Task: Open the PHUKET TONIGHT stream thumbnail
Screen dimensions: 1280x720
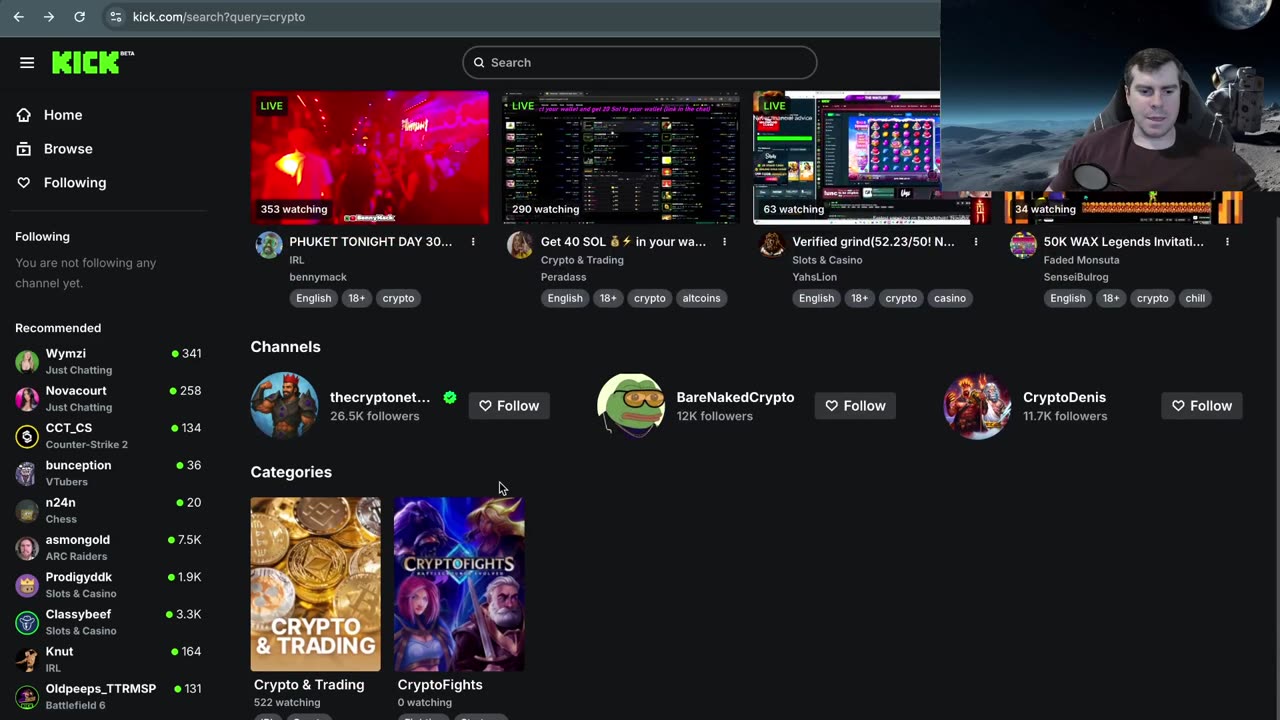Action: [370, 158]
